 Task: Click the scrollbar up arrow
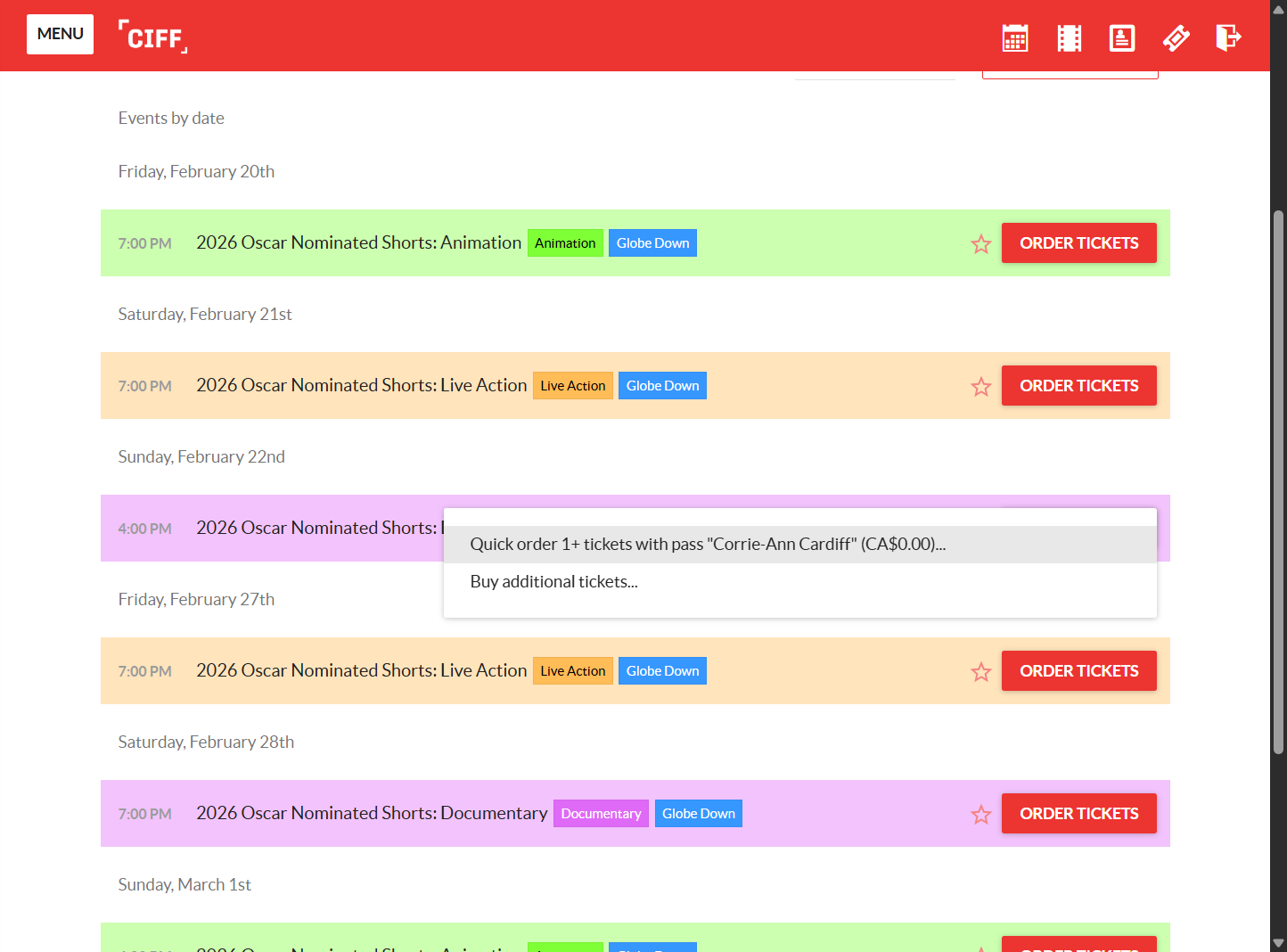[x=1279, y=8]
